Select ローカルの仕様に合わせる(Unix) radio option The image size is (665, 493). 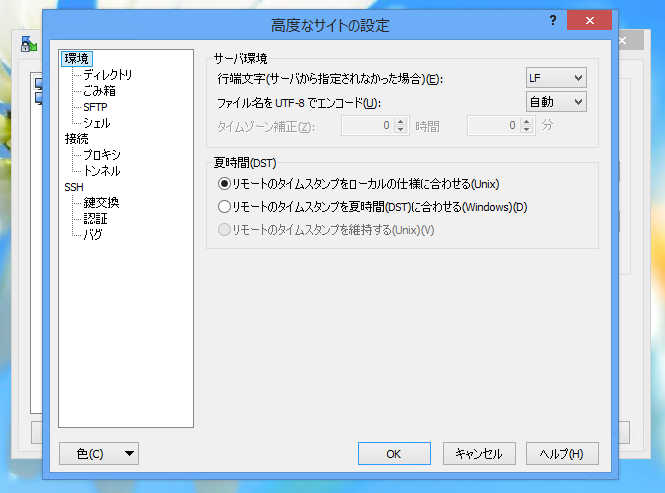tap(224, 184)
